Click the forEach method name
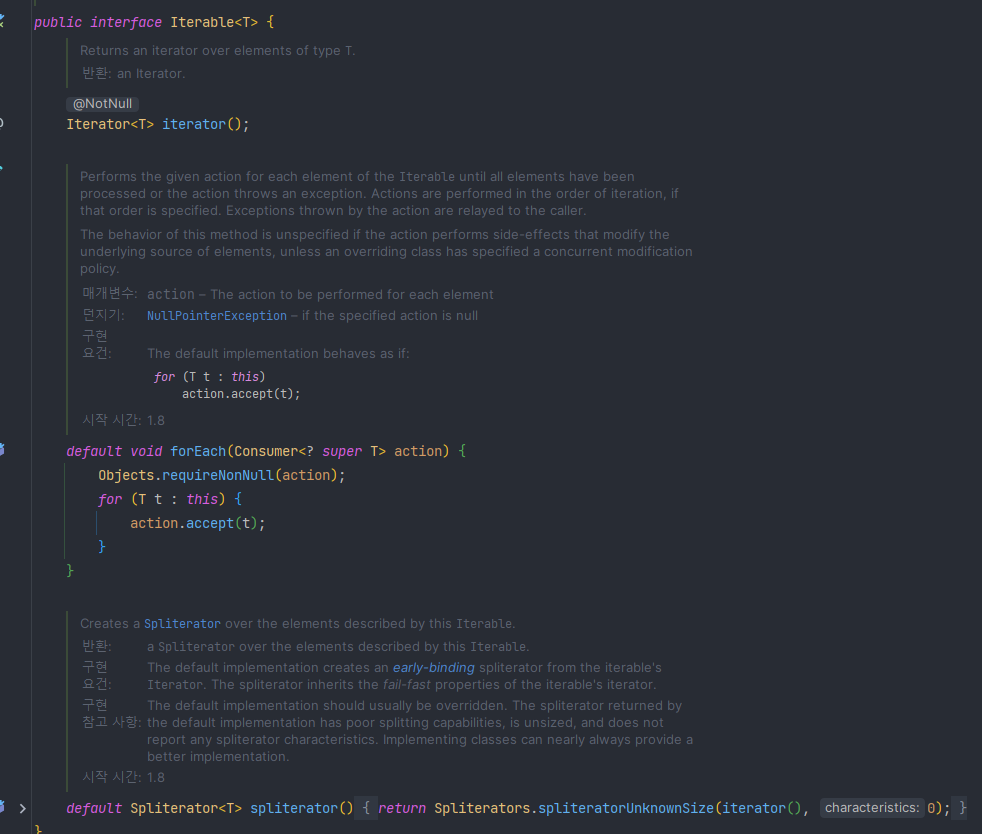 pyautogui.click(x=198, y=451)
